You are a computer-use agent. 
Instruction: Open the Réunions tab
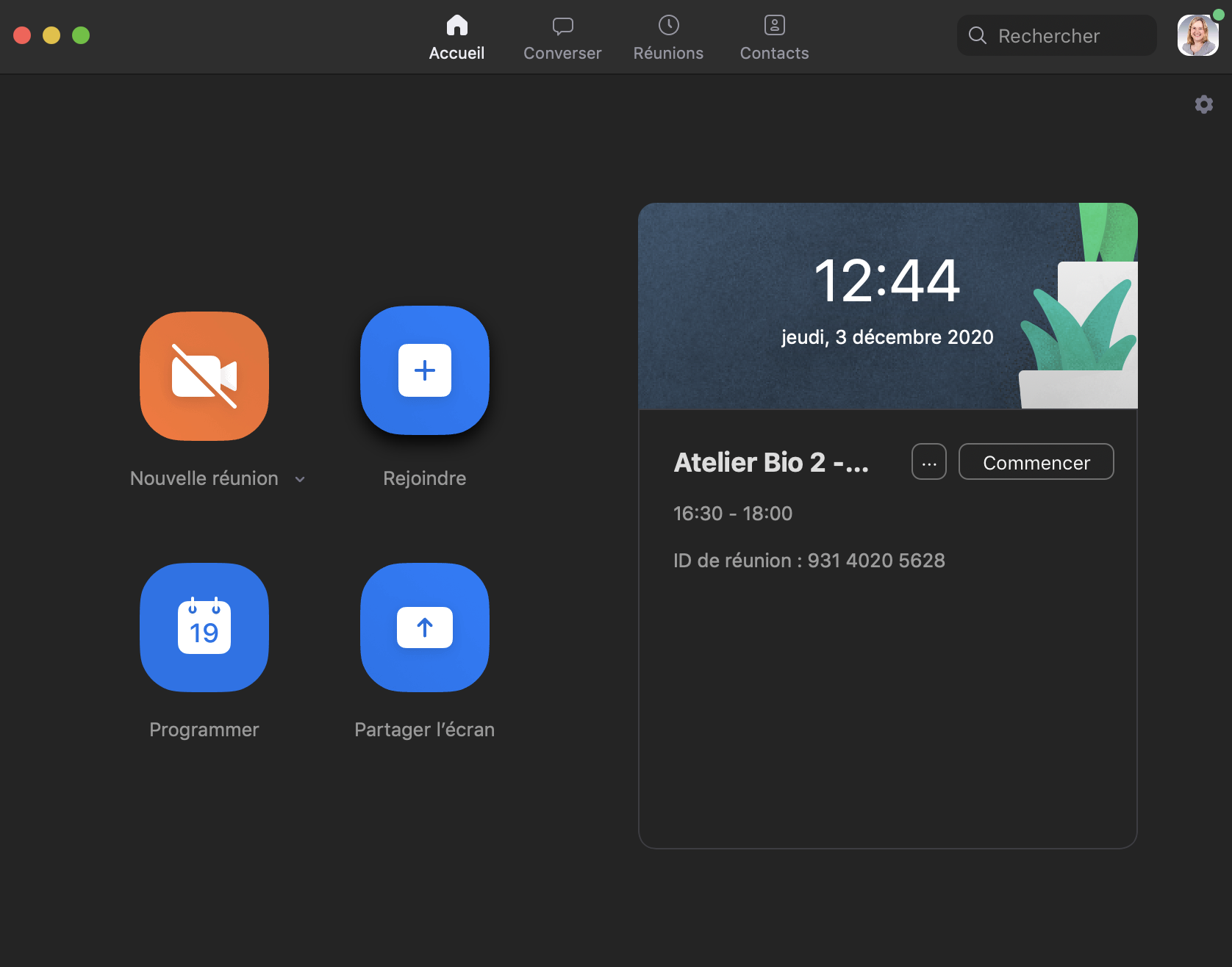pos(668,37)
